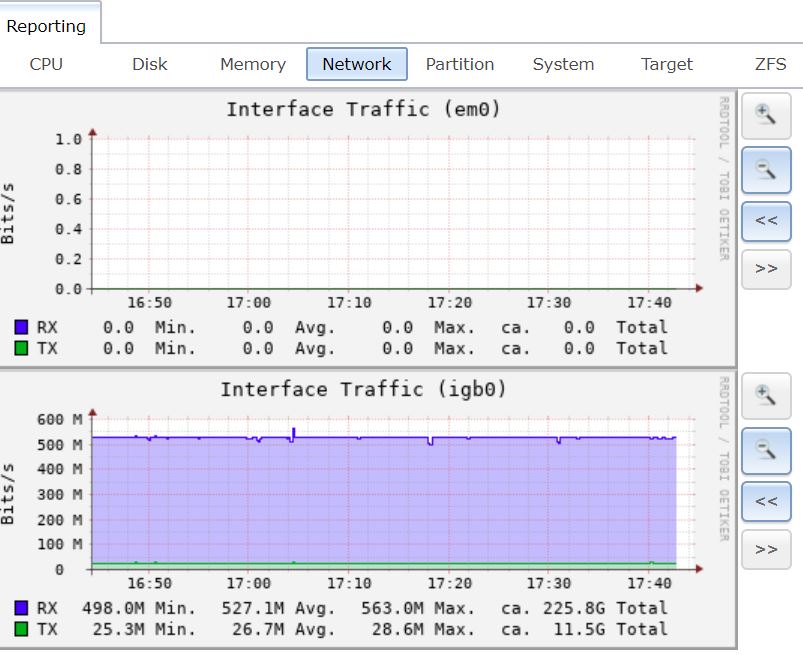Switch to the System report tab
The image size is (803, 655).
point(563,64)
